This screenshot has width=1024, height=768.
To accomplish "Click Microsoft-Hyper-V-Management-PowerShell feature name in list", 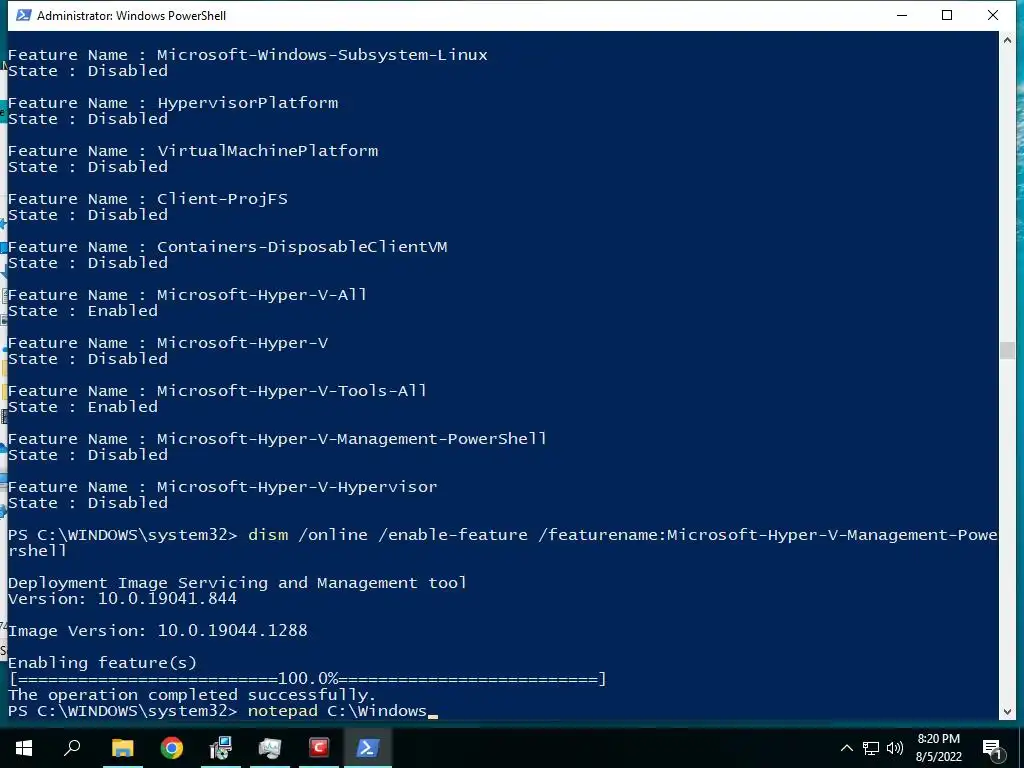I will click(x=351, y=439).
